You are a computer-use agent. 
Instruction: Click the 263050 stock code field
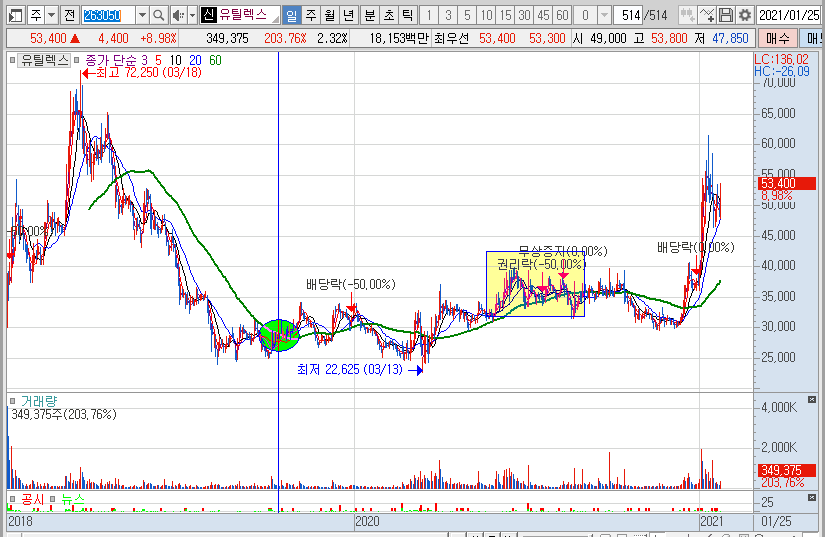[106, 15]
